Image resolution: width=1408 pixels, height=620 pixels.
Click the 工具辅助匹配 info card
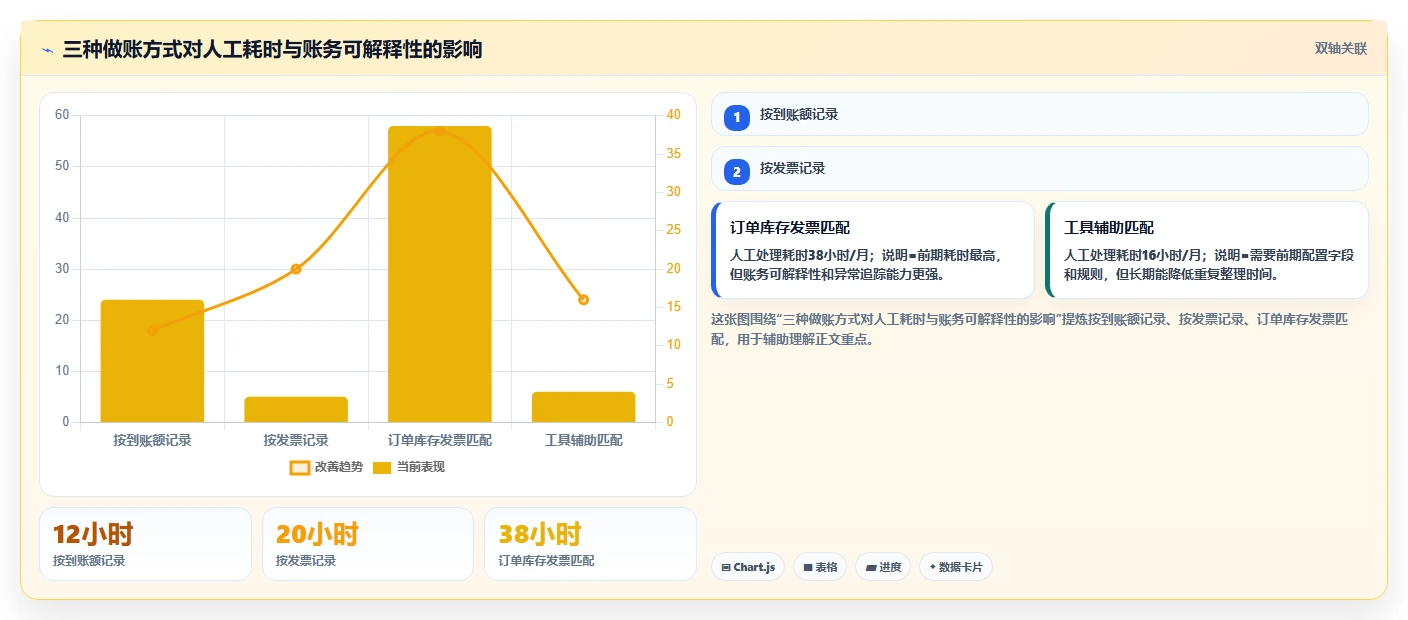tap(1206, 250)
